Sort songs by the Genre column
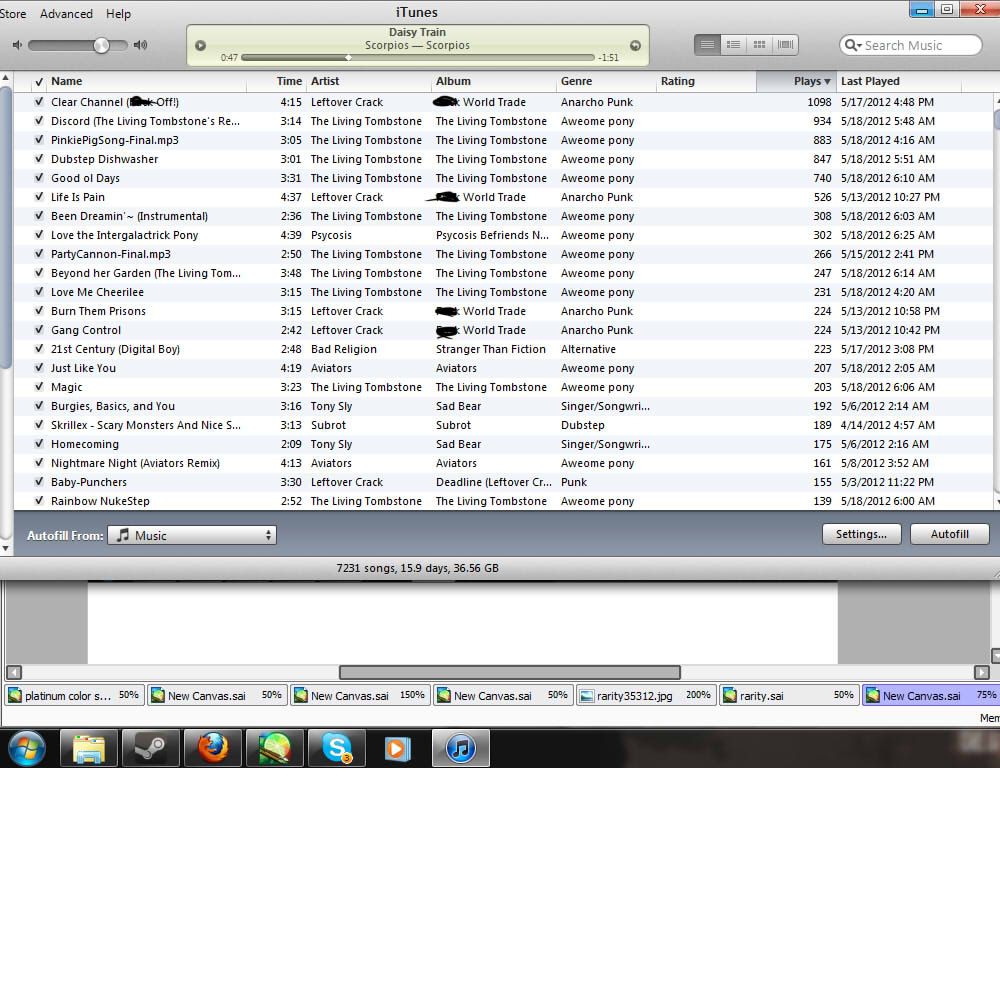The image size is (1000, 1000). [606, 81]
